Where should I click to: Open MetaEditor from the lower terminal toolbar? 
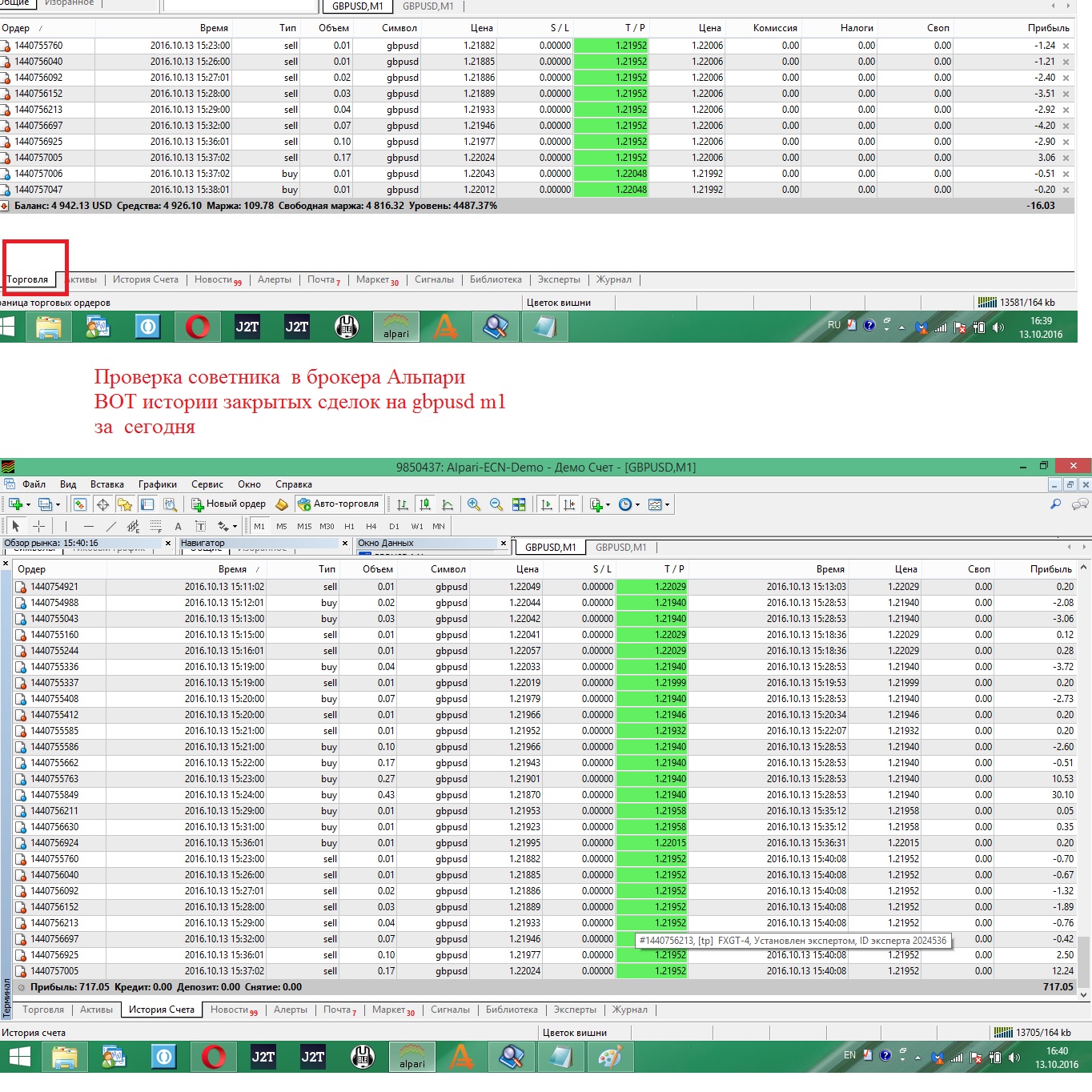pyautogui.click(x=281, y=504)
